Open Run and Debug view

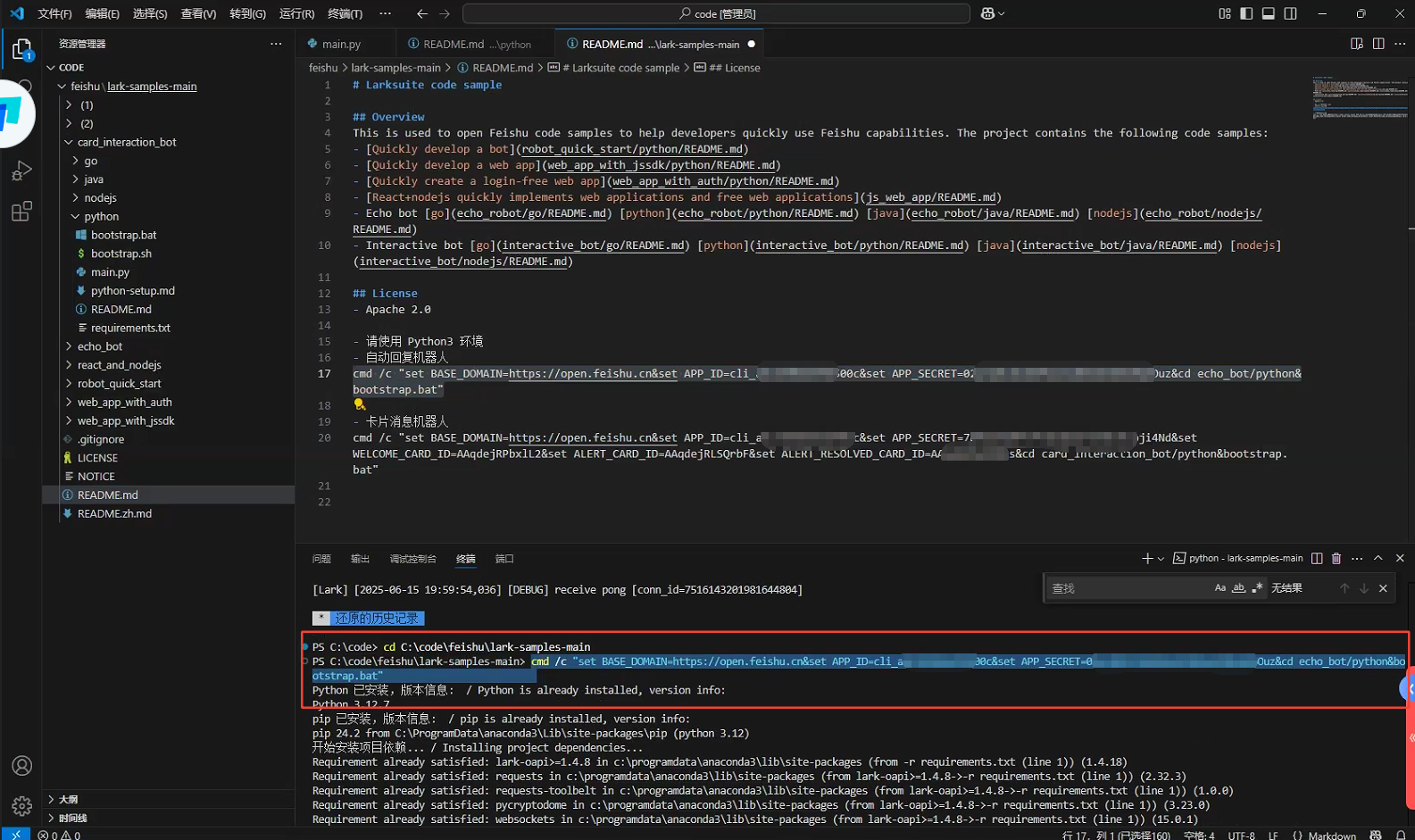tap(21, 170)
